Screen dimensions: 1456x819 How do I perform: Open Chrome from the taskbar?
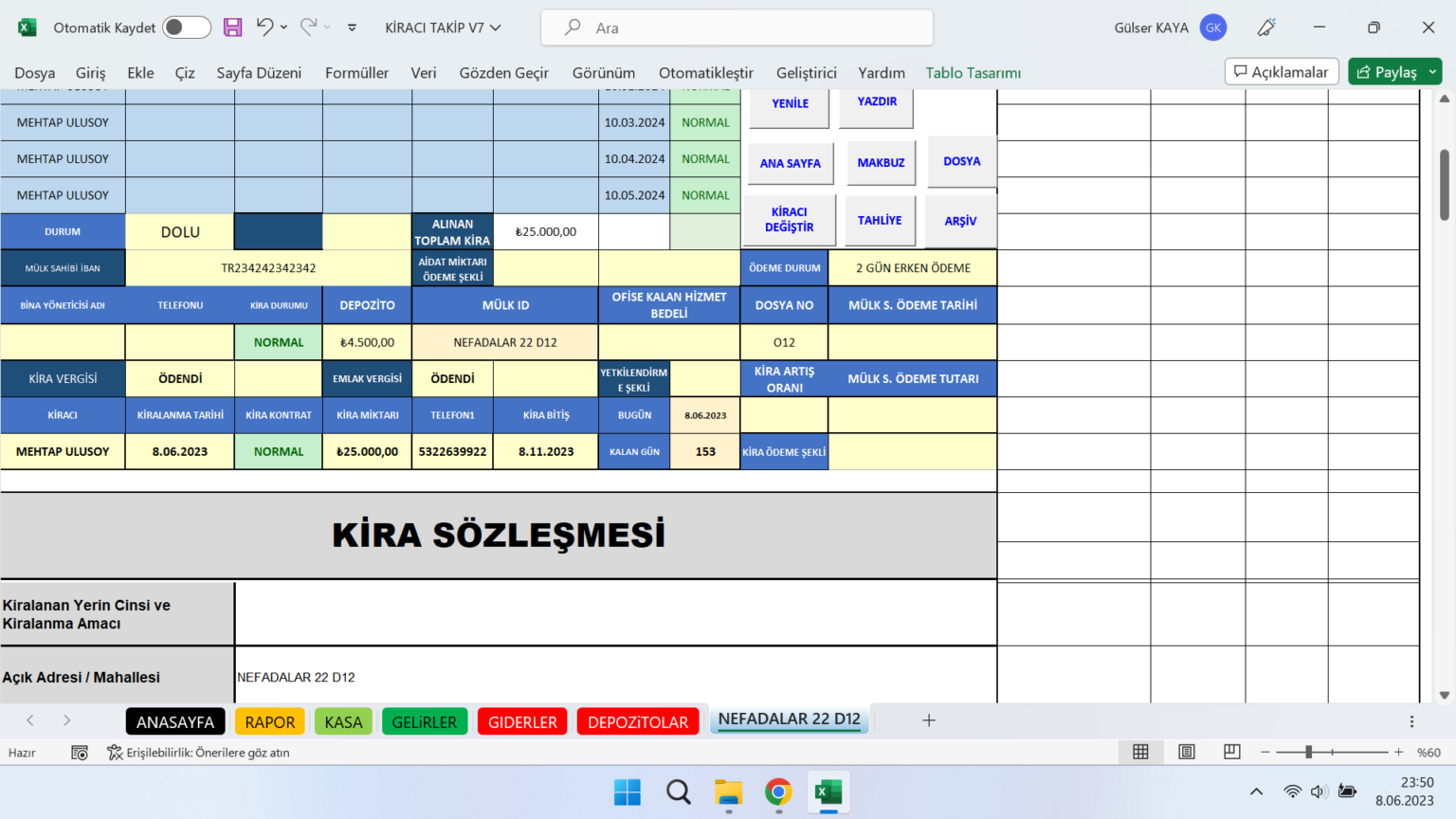778,792
